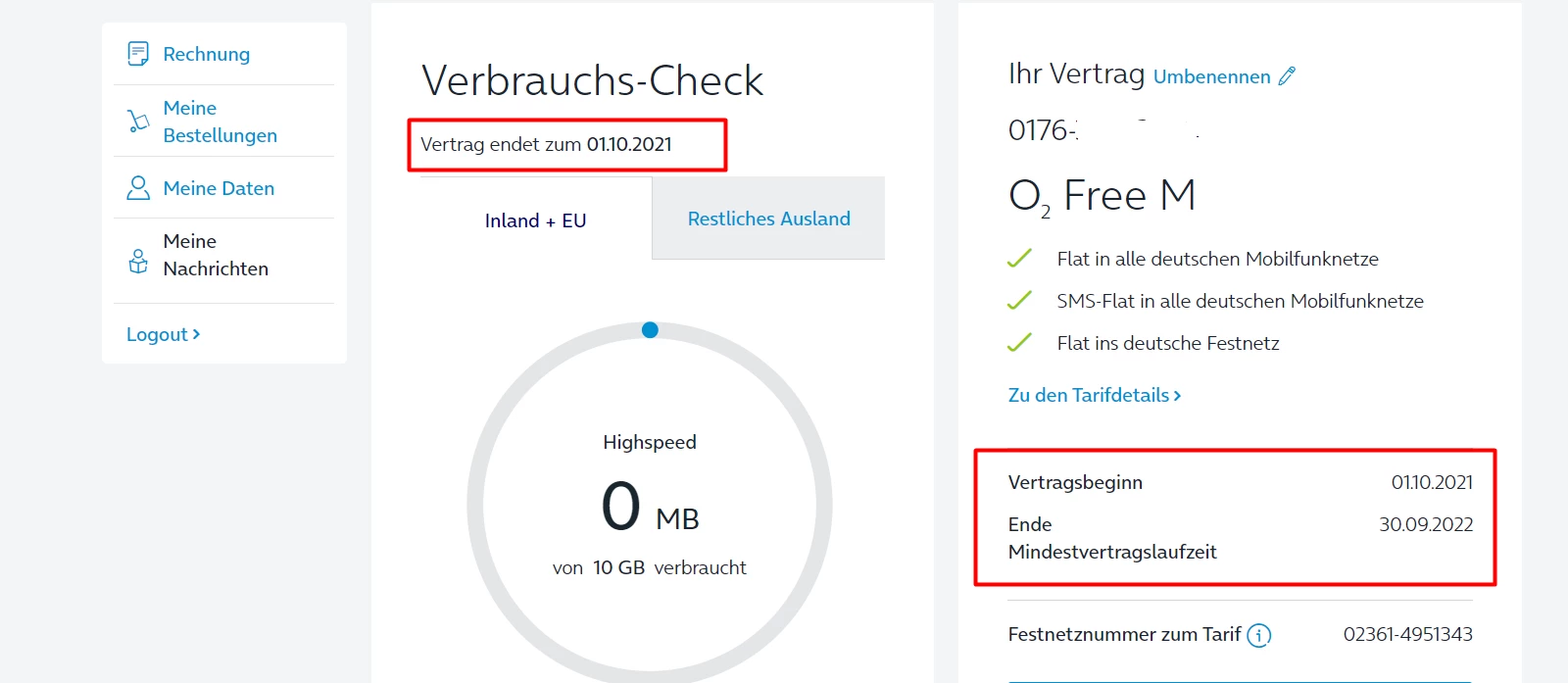Click the Meine Nachrichten icon
1568x683 pixels.
[x=138, y=261]
